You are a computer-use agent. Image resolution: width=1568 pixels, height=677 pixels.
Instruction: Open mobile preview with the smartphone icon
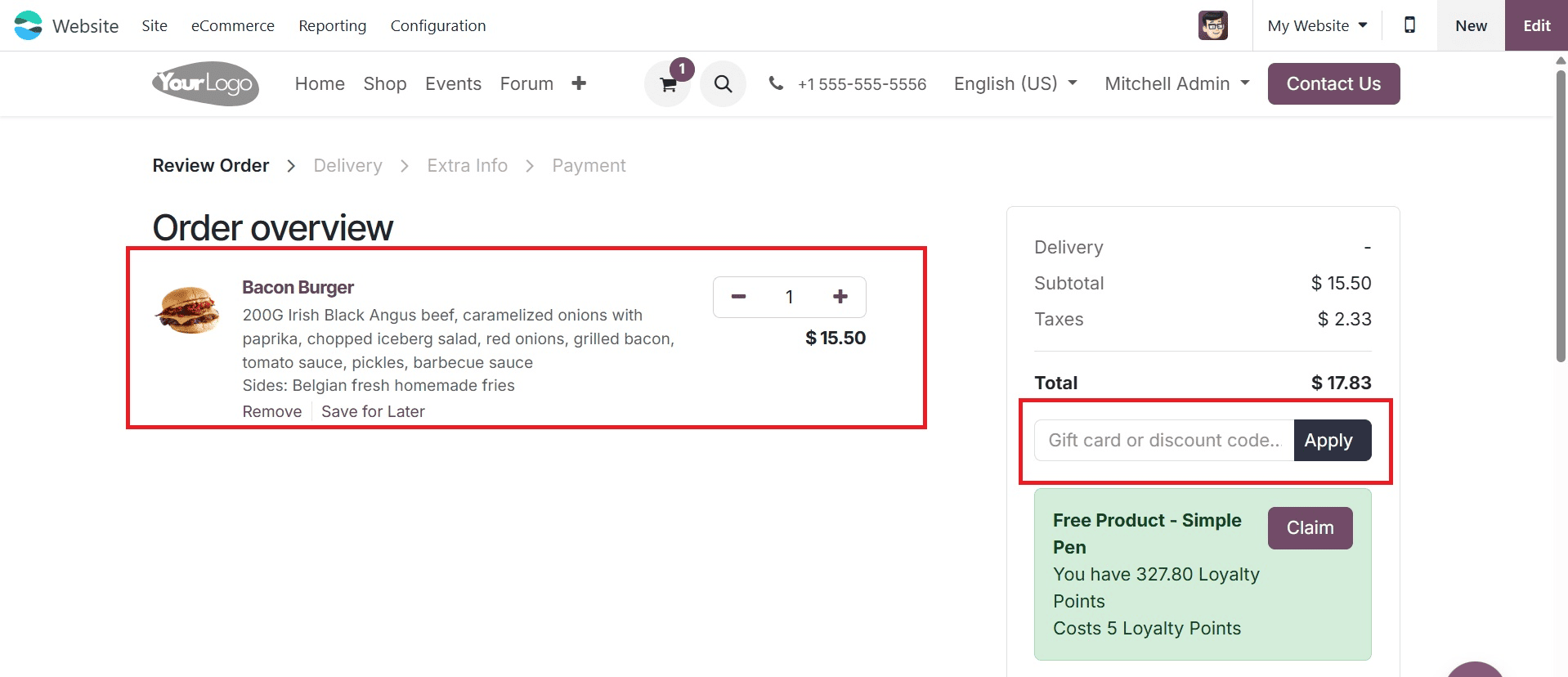tap(1409, 25)
